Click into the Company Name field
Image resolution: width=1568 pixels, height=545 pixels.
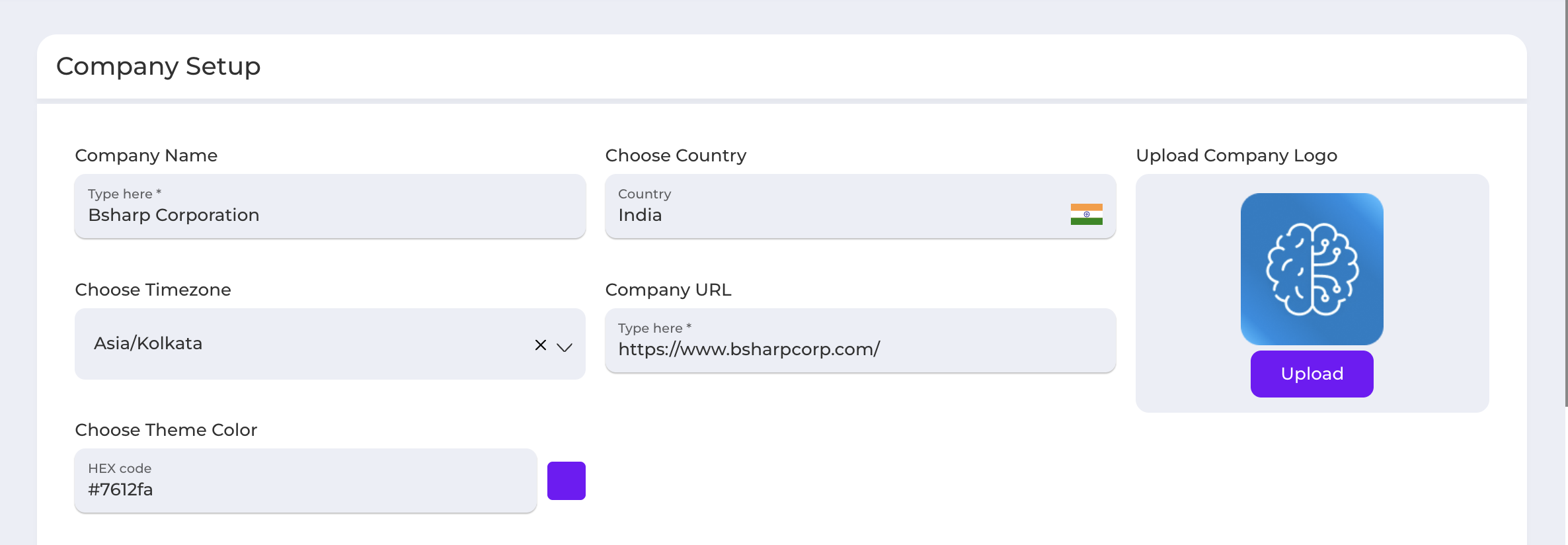coord(330,206)
